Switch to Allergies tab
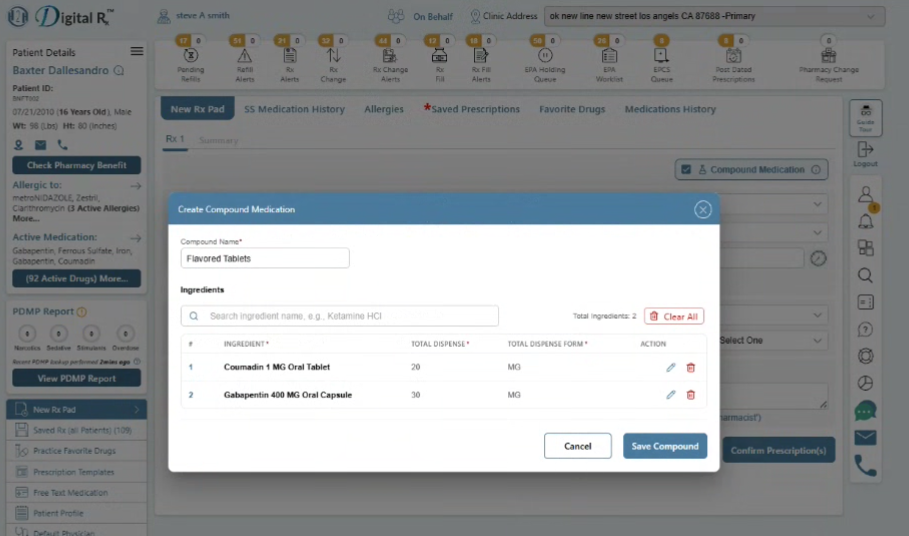Screen dimensions: 909x536 tap(384, 109)
